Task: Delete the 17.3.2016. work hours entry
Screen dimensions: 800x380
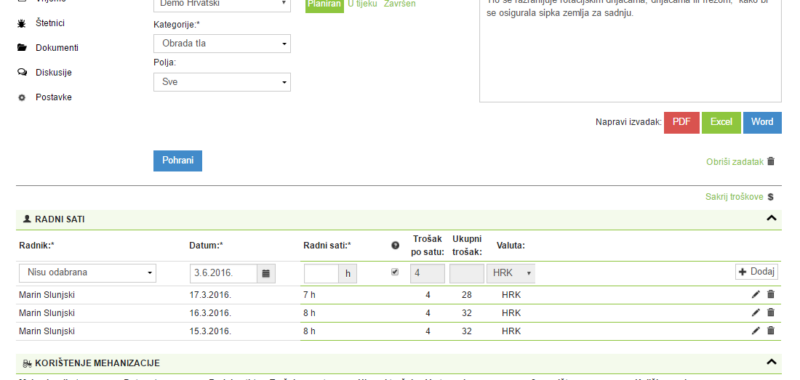Action: pos(770,294)
